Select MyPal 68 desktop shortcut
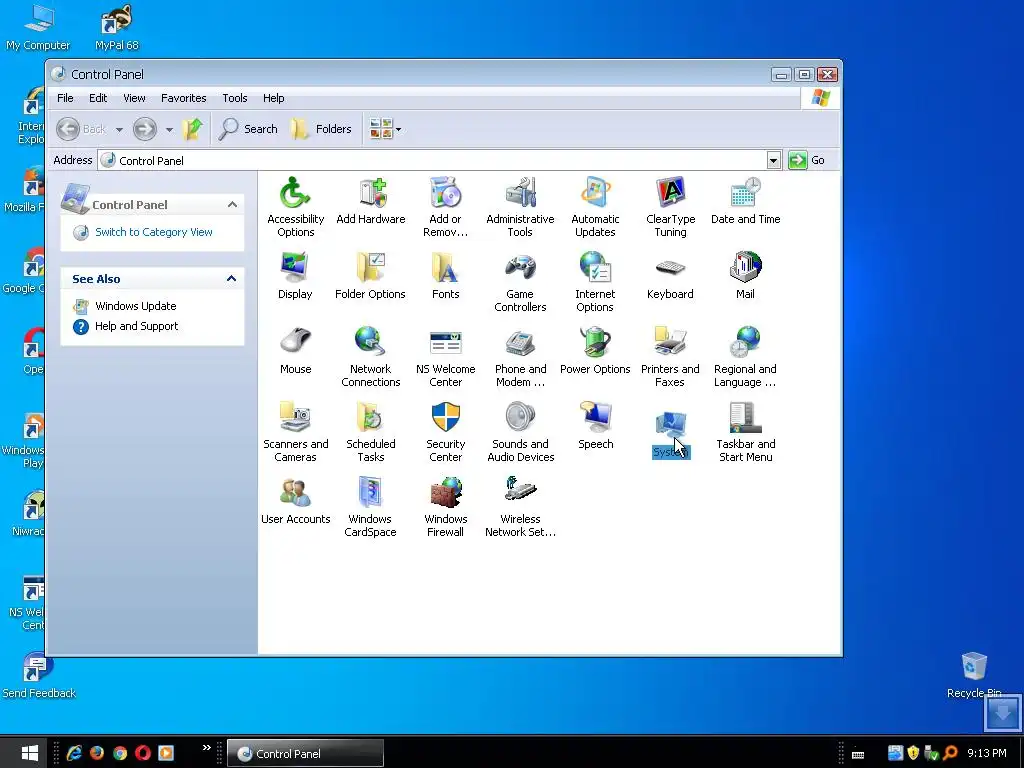Screen dimensions: 1024x768 coord(117,27)
